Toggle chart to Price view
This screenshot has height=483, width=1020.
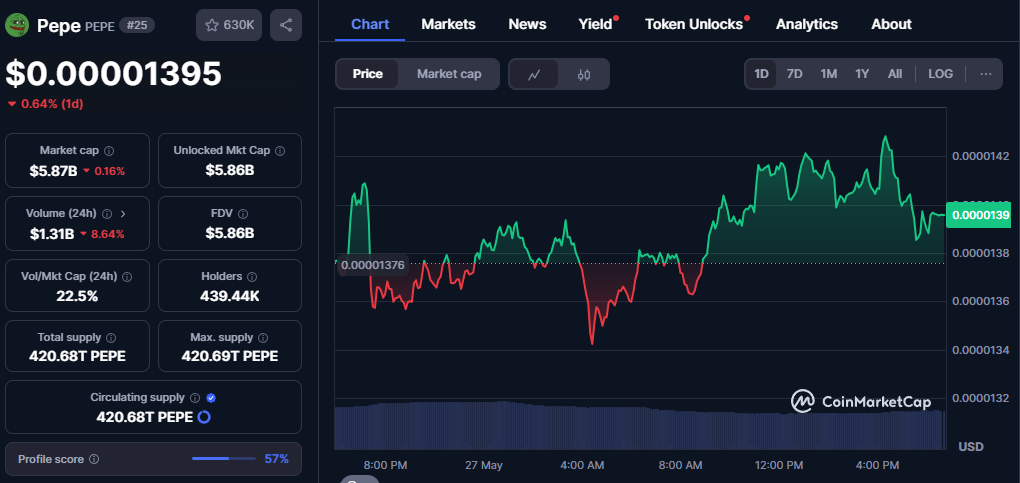[x=368, y=74]
